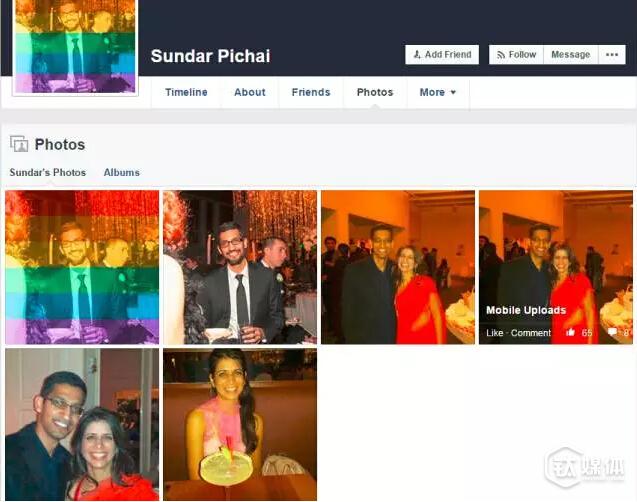Image resolution: width=637 pixels, height=502 pixels.
Task: Open the Message button
Action: [x=571, y=54]
